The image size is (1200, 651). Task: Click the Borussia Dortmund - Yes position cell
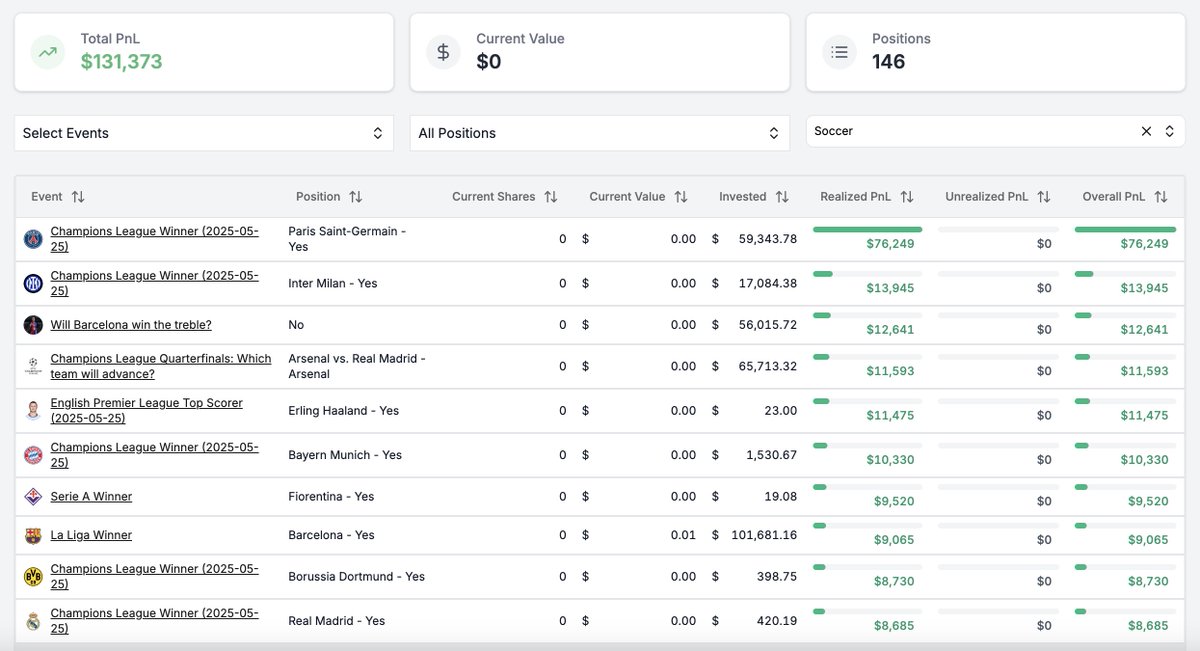(x=356, y=577)
